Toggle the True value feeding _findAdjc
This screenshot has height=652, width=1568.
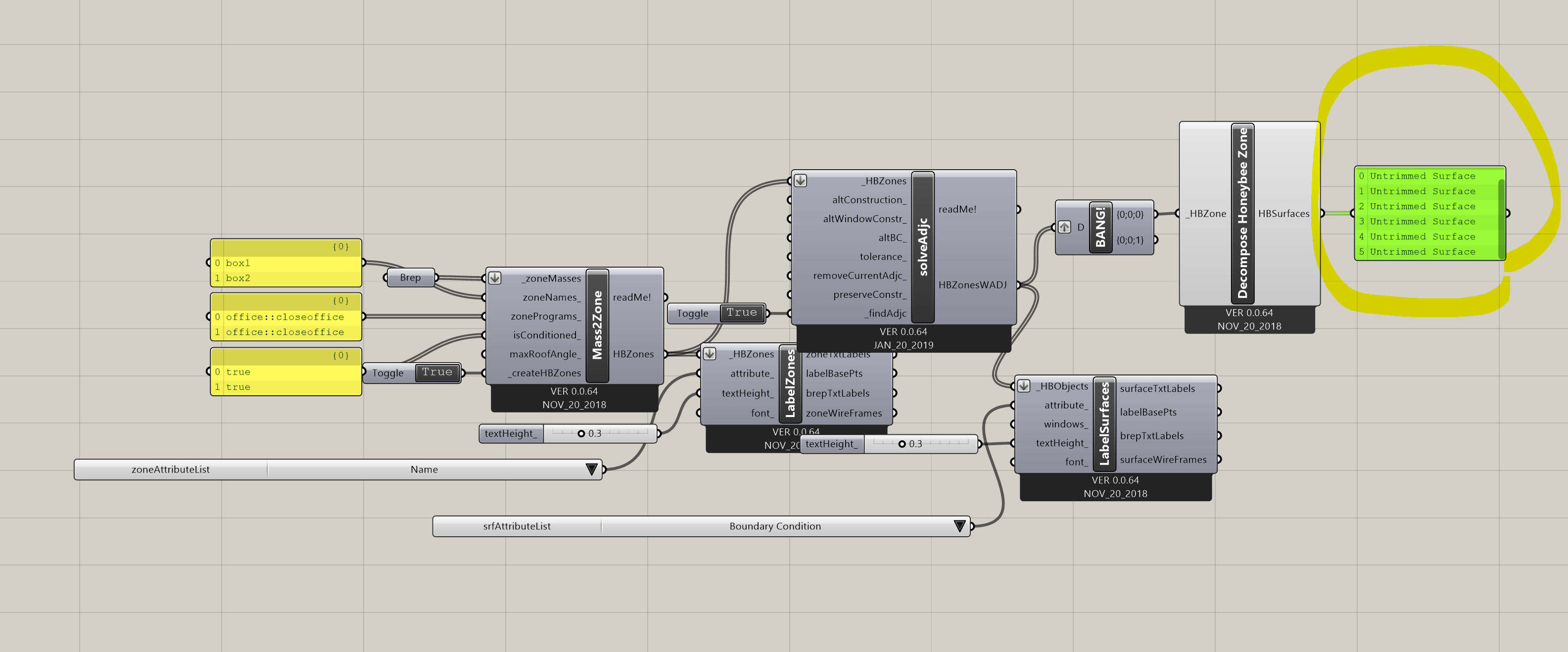(741, 313)
